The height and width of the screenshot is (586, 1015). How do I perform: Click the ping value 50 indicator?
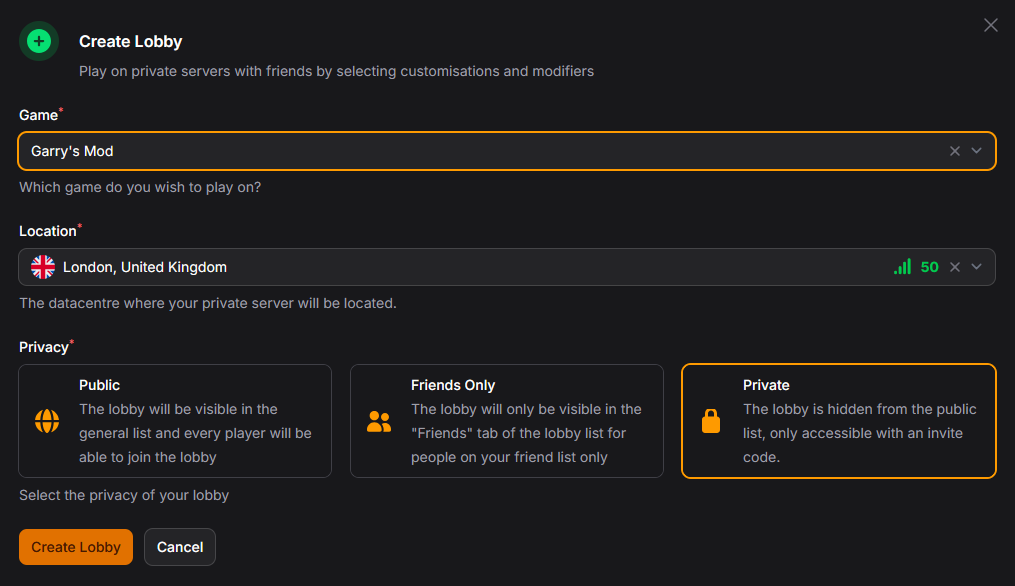pyautogui.click(x=930, y=267)
